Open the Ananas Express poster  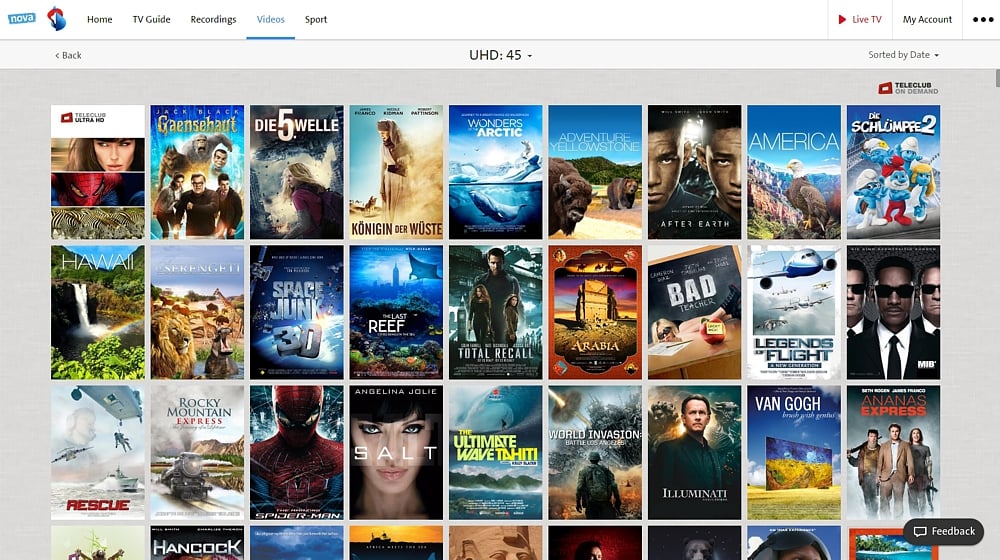point(893,452)
